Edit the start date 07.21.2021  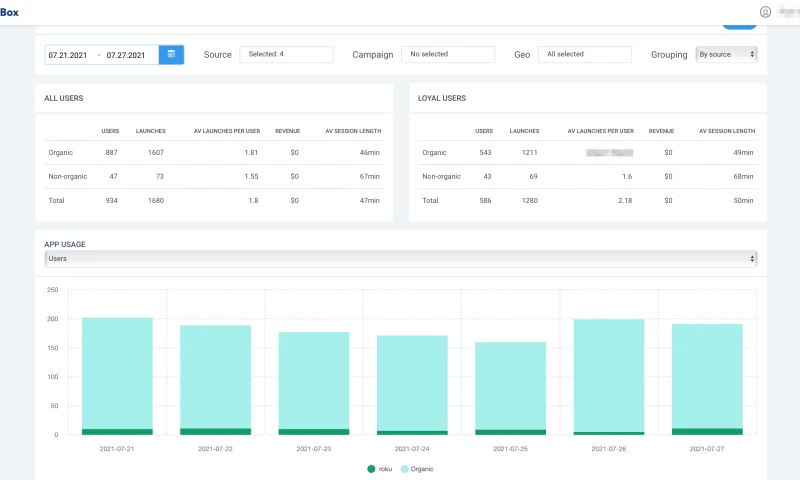69,54
